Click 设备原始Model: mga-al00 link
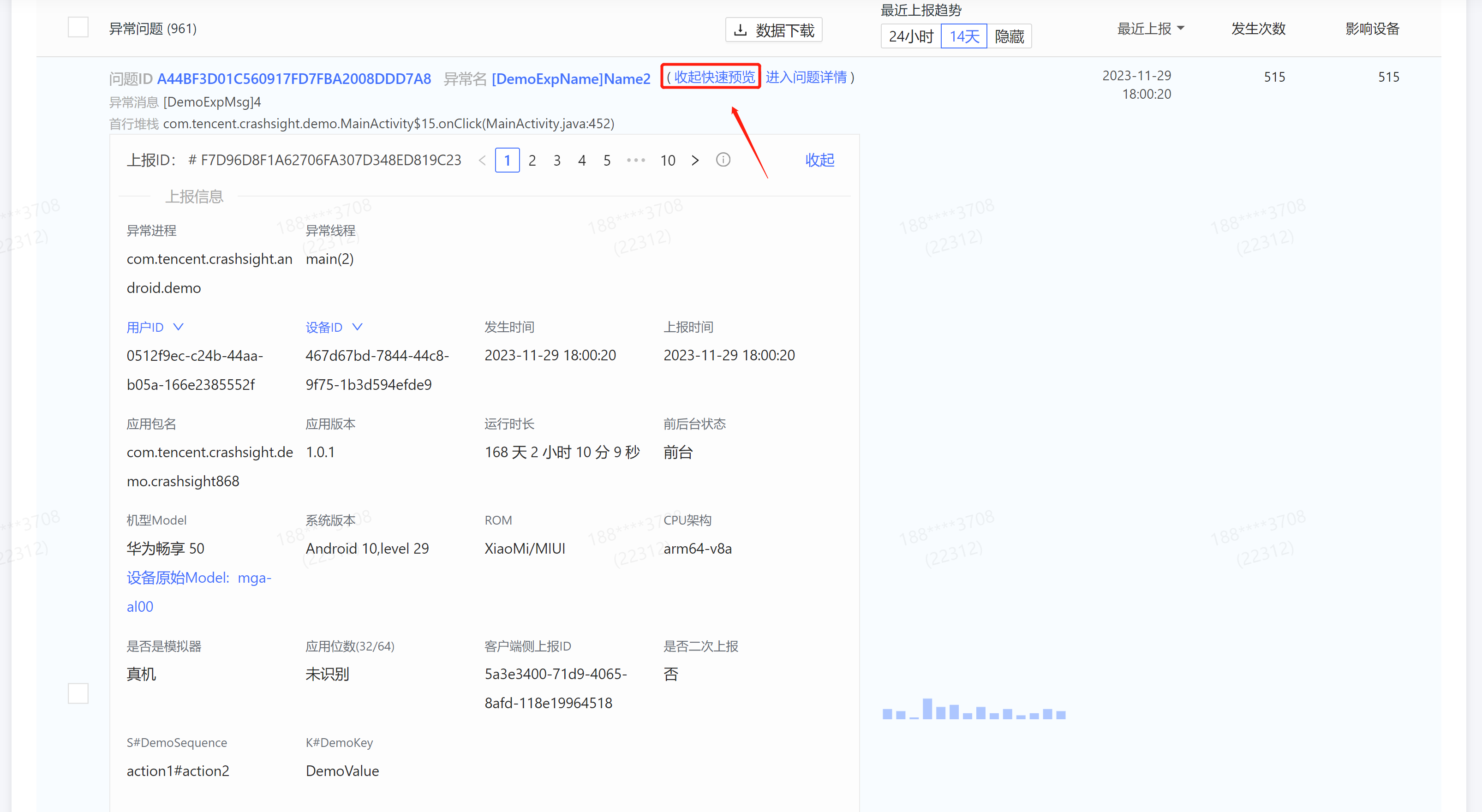Image resolution: width=1482 pixels, height=812 pixels. pos(199,592)
